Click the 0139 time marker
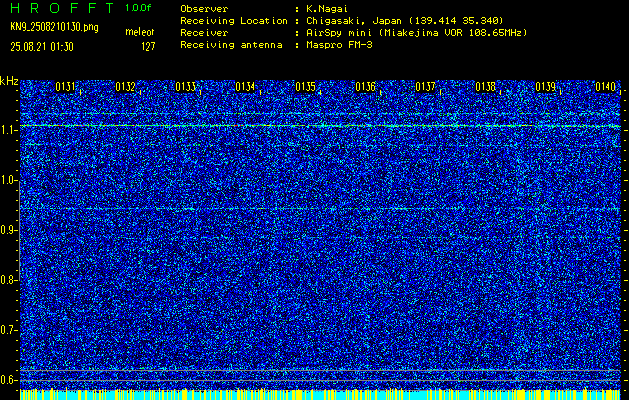Screen dimensions: 629x400 (x=546, y=87)
